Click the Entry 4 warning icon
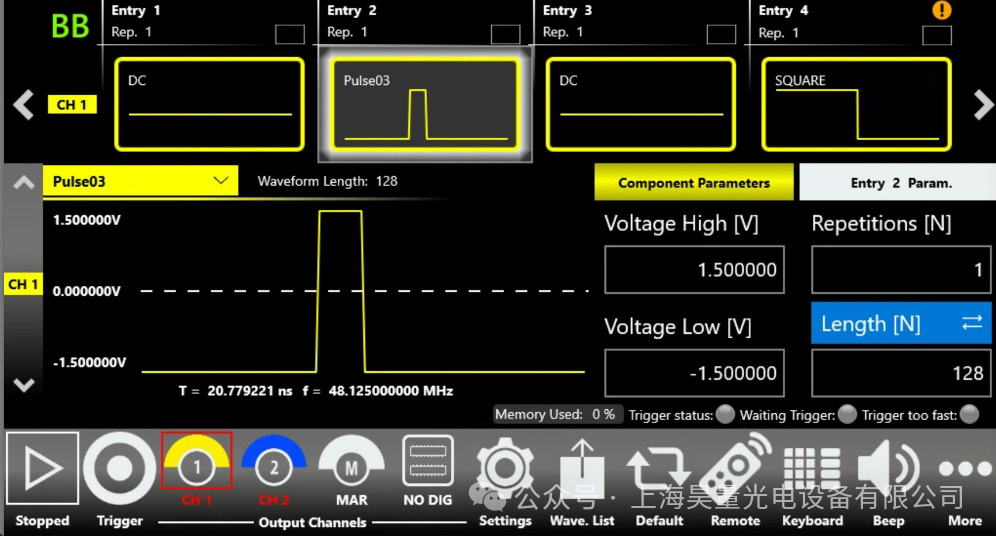Viewport: 996px width, 537px height. click(941, 10)
